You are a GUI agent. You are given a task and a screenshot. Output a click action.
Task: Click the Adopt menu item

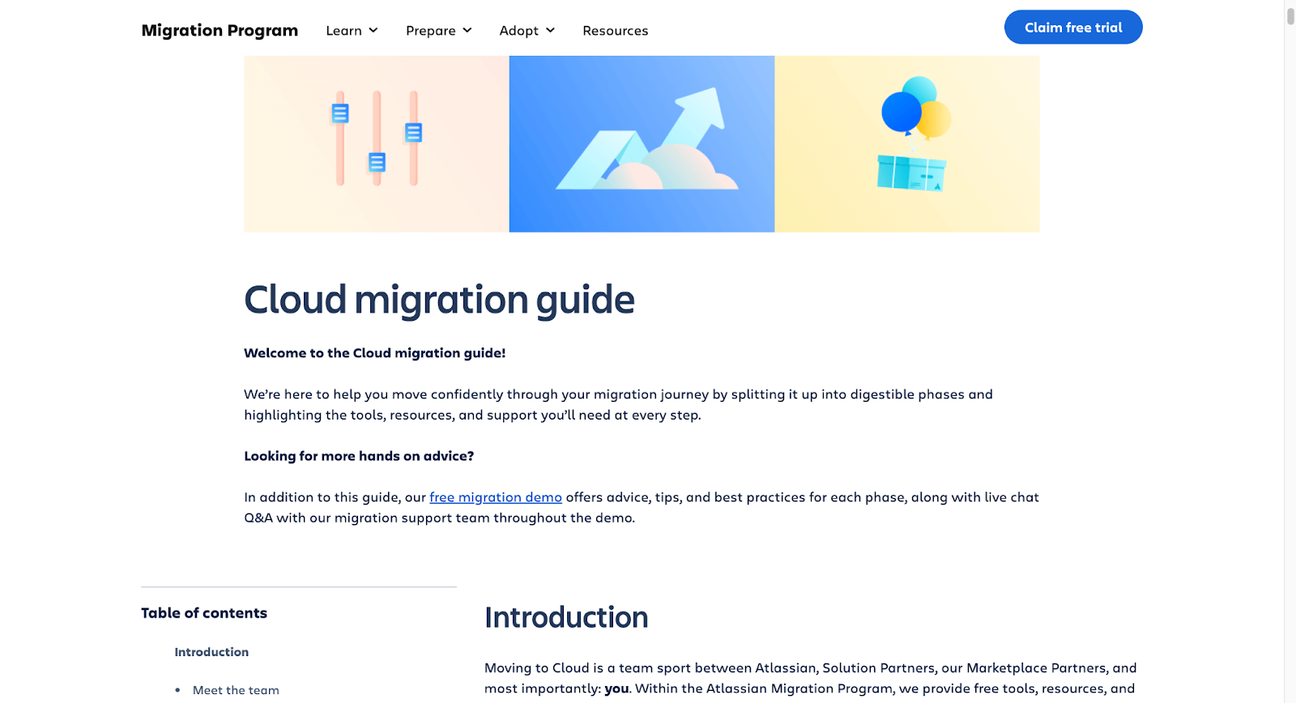point(518,30)
